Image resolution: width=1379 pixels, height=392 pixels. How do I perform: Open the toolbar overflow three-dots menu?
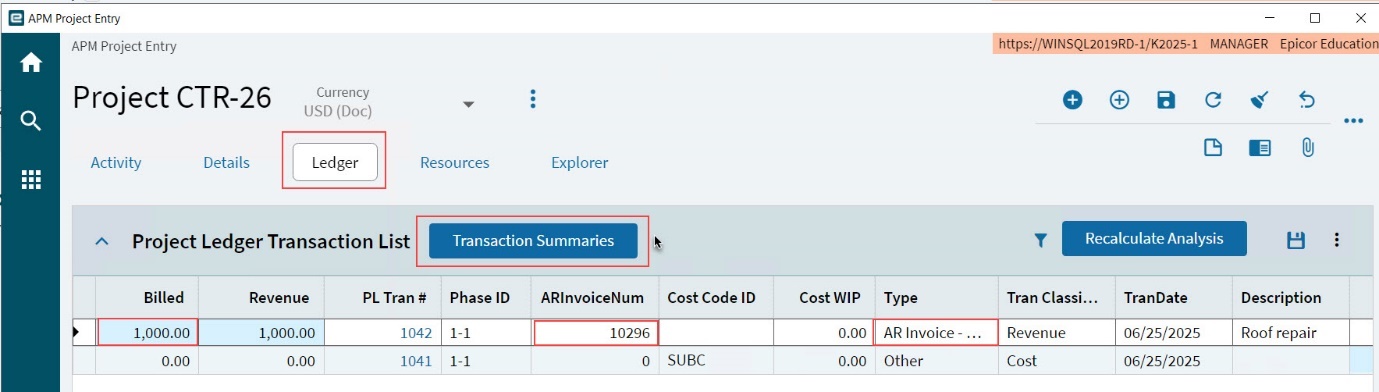click(1354, 121)
